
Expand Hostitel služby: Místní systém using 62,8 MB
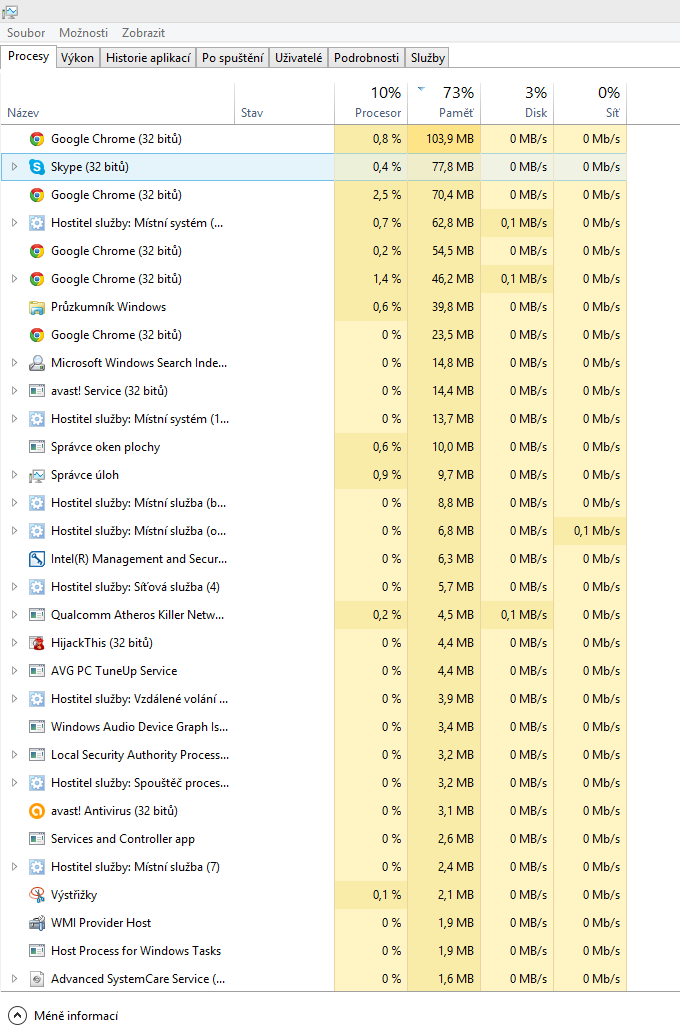(14, 223)
